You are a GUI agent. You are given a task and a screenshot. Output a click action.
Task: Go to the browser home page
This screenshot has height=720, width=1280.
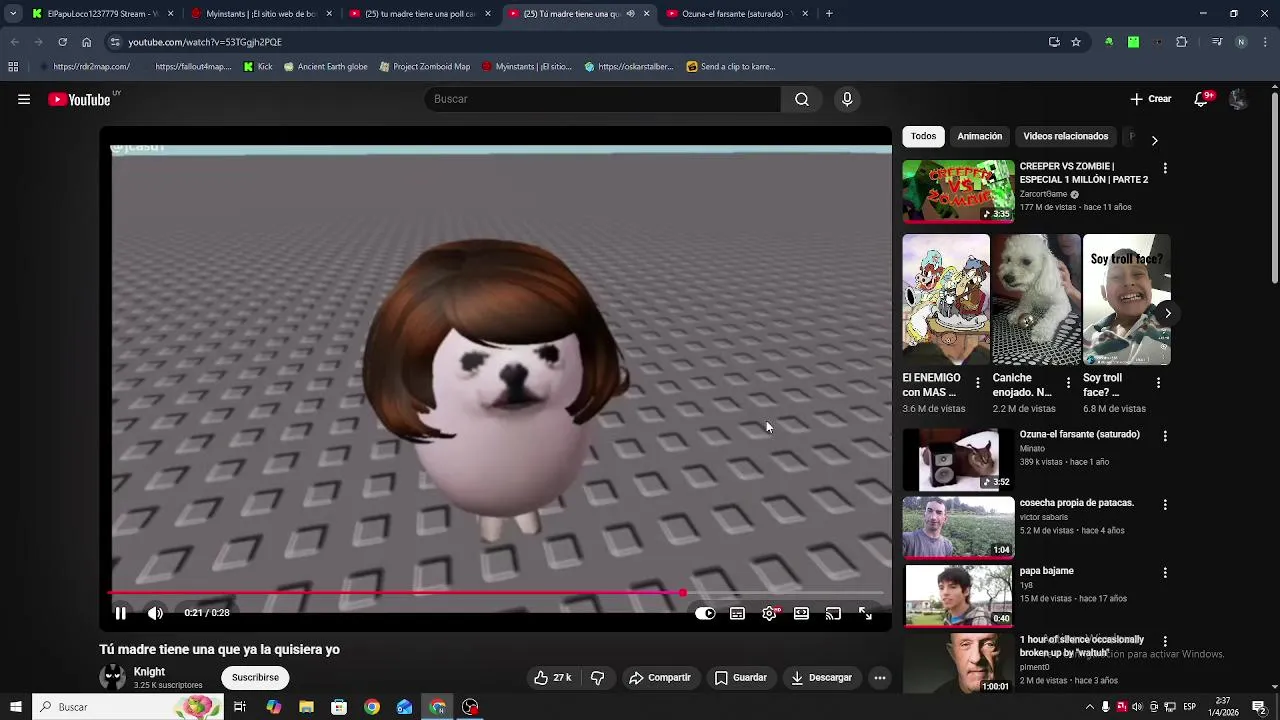(x=86, y=42)
